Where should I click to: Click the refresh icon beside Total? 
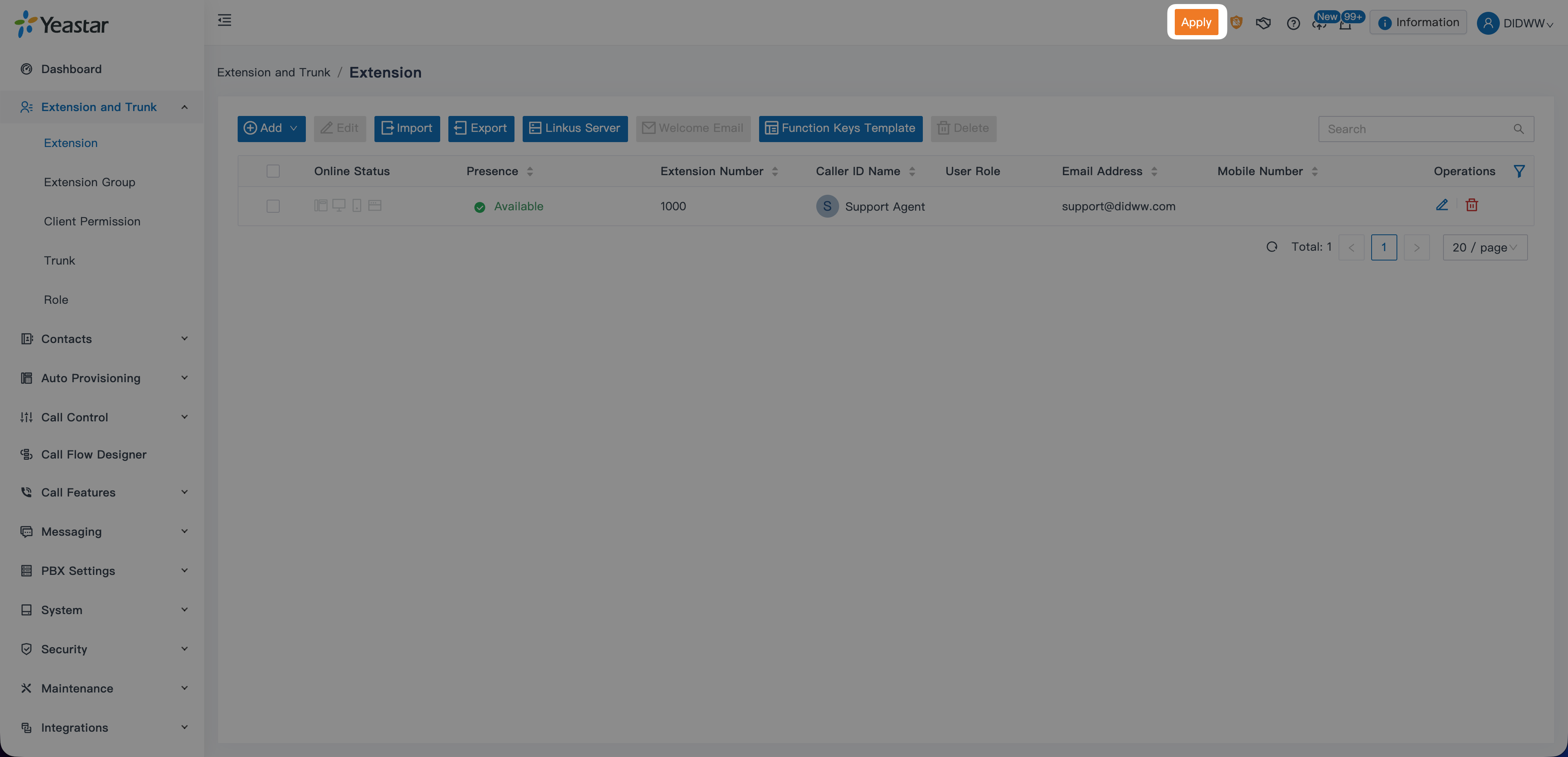(x=1272, y=247)
